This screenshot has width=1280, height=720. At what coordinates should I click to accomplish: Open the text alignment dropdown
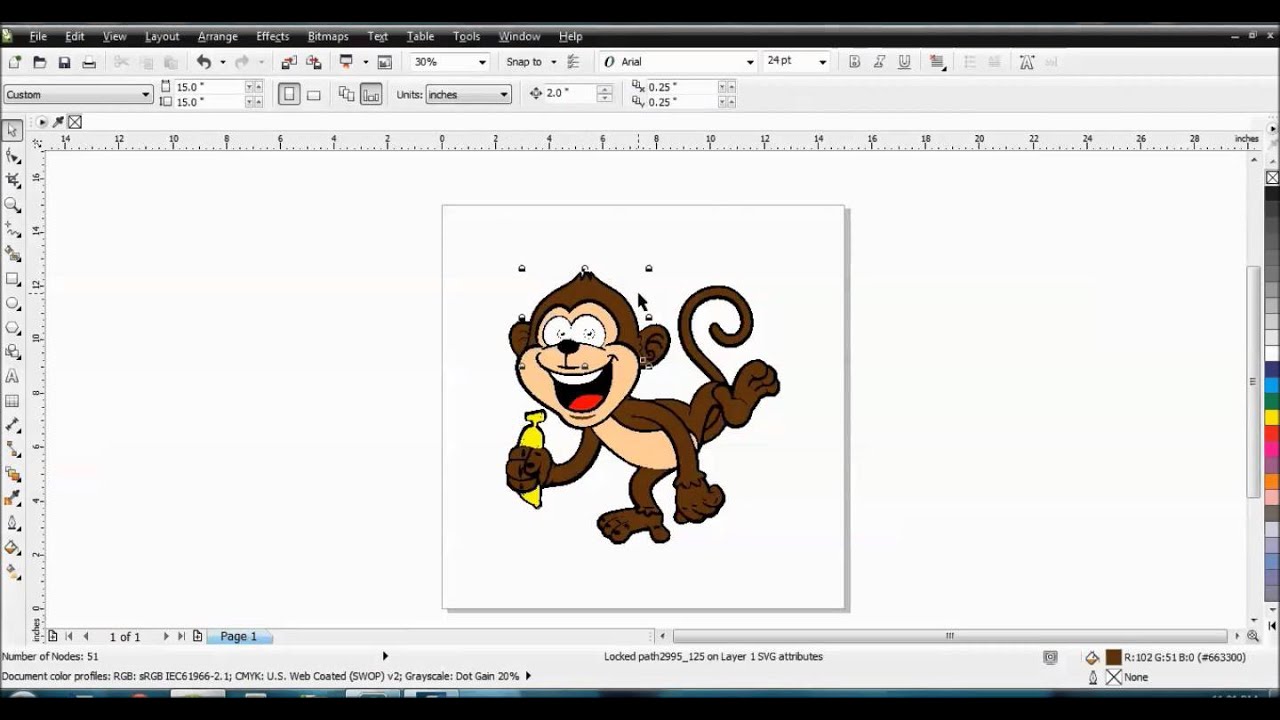[937, 62]
